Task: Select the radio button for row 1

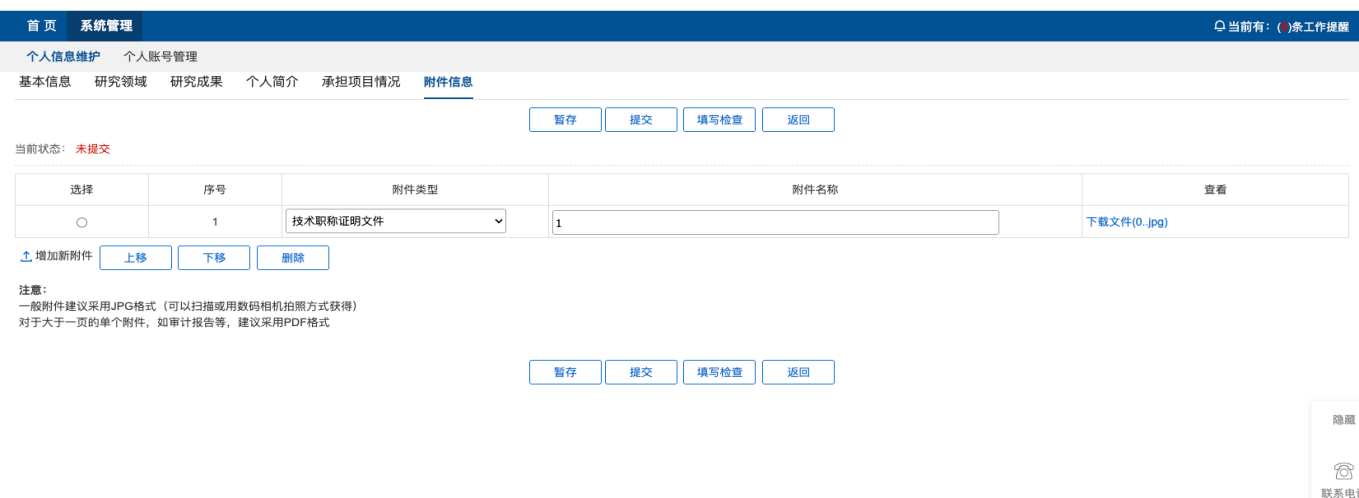Action: click(x=82, y=222)
